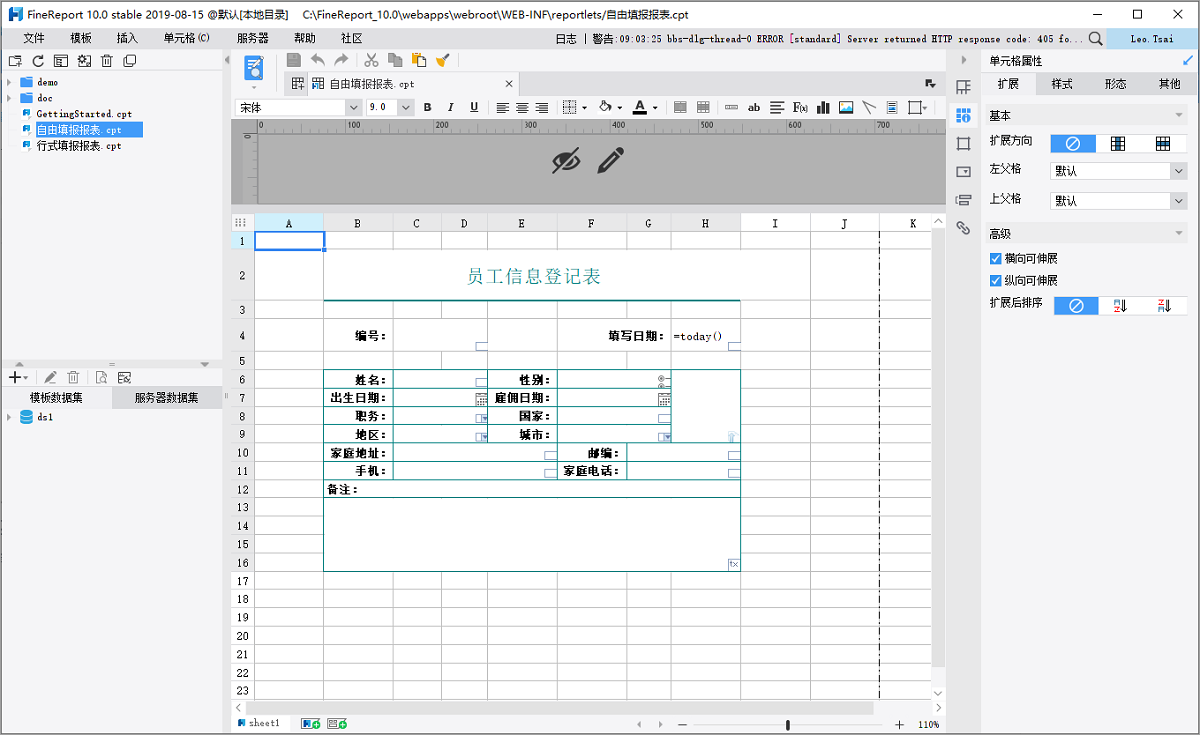Click the paste clipboard icon
This screenshot has width=1200, height=735.
(x=419, y=60)
